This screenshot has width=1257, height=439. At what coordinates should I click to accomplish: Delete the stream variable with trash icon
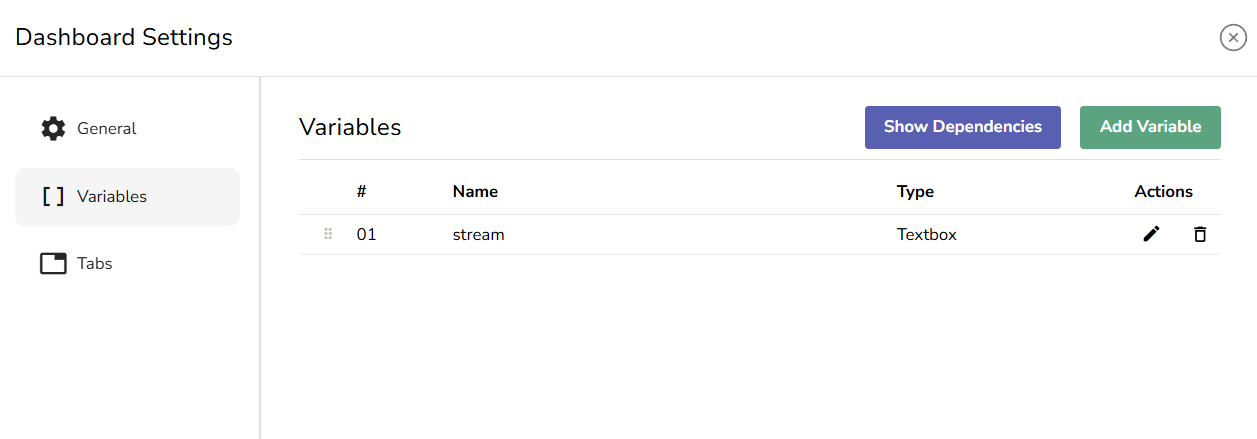coord(1200,234)
